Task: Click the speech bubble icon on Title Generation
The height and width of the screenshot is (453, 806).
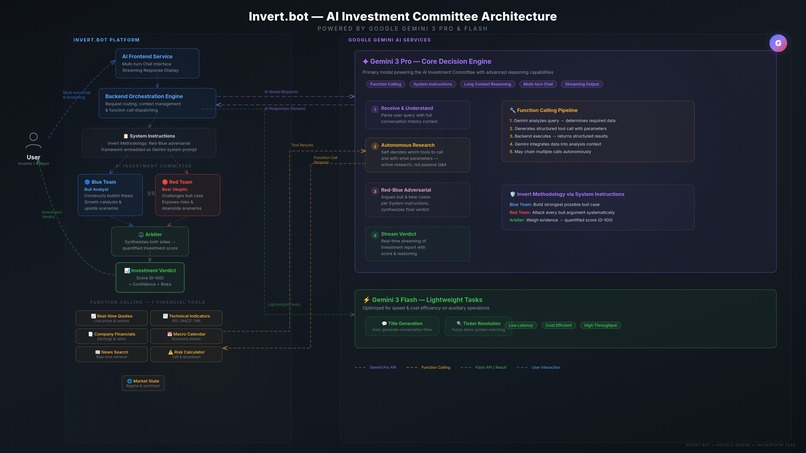Action: tap(384, 324)
